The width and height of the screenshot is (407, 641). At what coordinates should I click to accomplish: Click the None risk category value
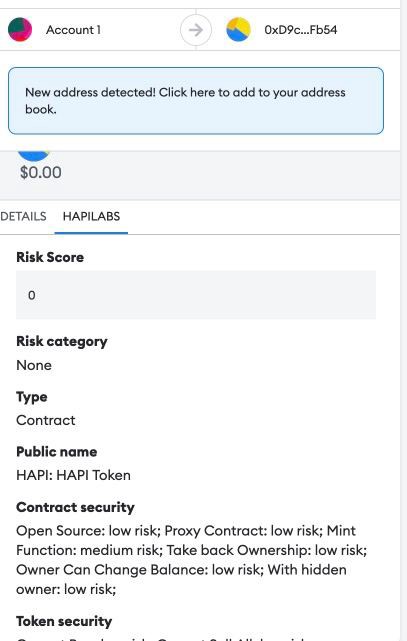coord(34,365)
